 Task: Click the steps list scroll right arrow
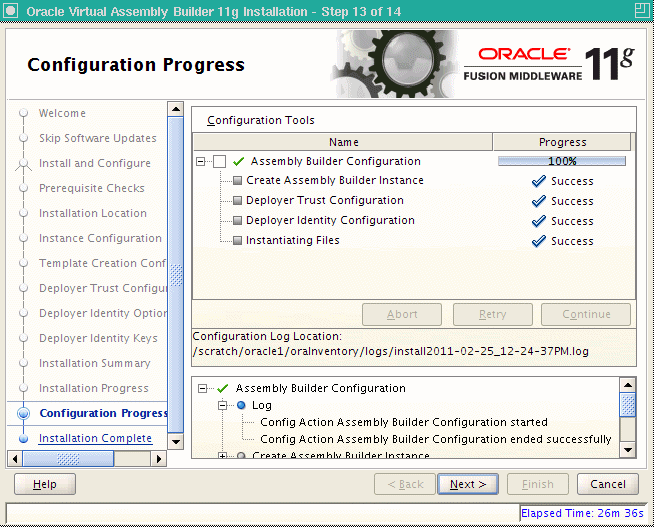[158, 459]
